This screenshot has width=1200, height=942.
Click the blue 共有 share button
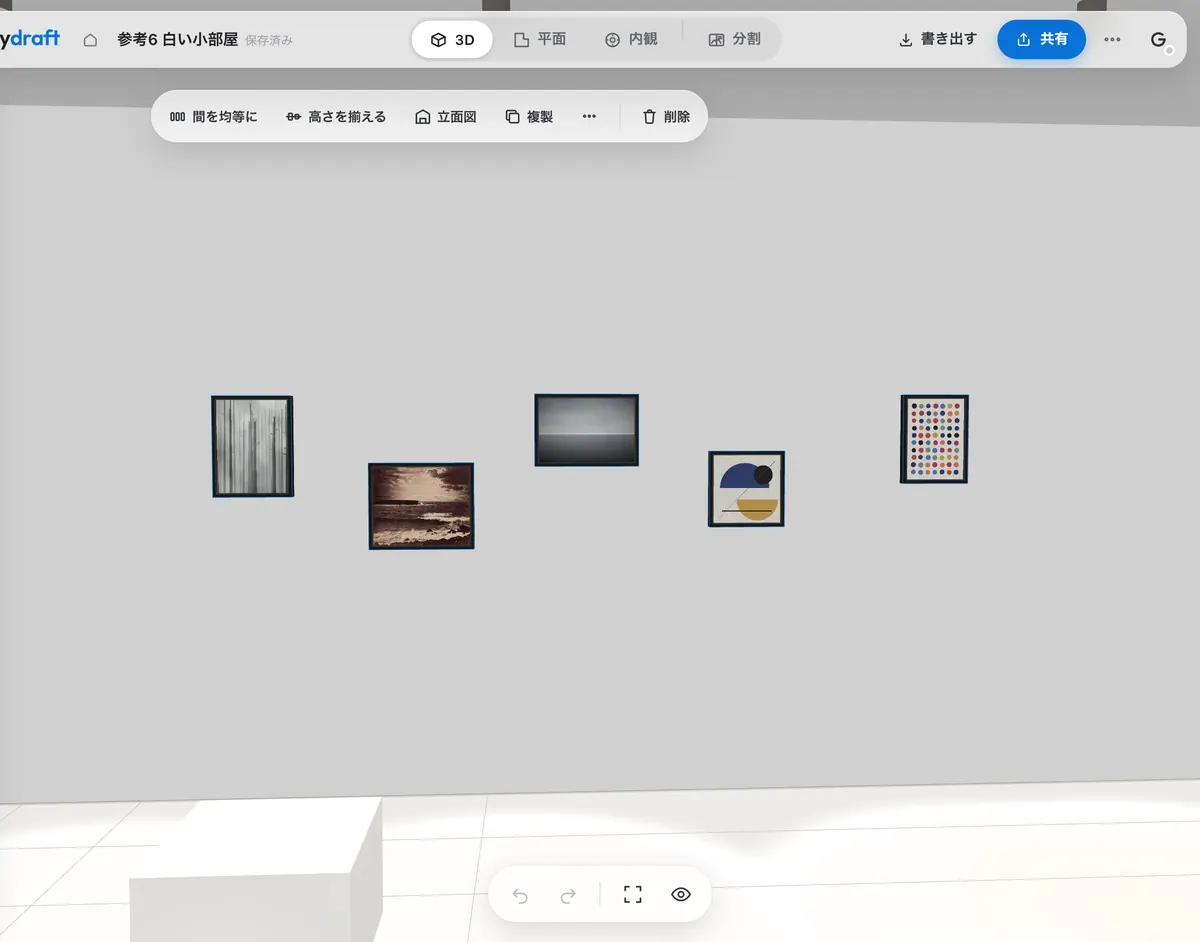1041,40
